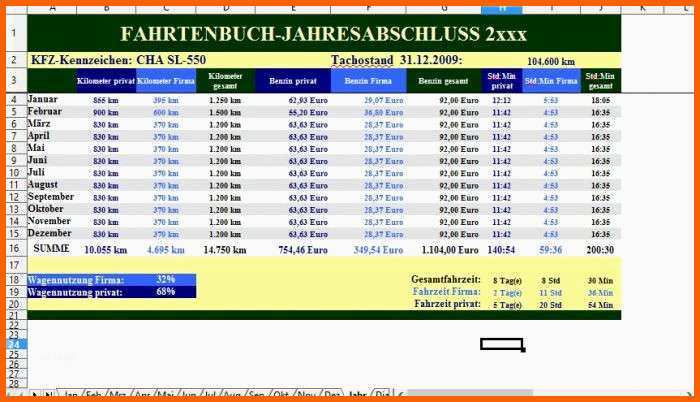
Task: Switch to the Mai sheet tab
Action: click(x=166, y=394)
